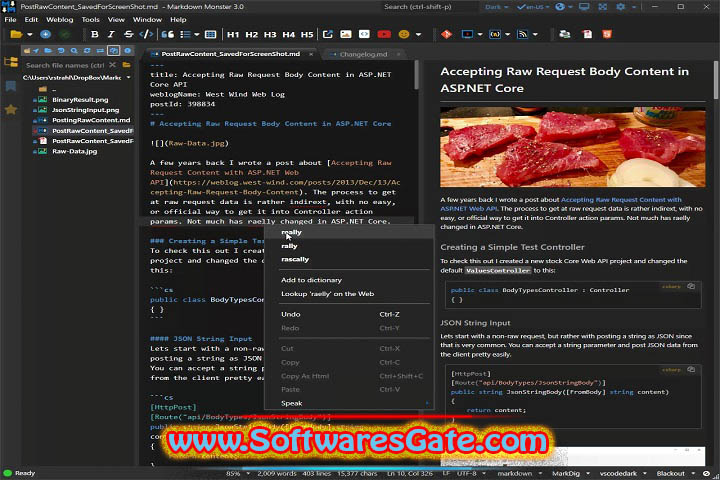Expand the emoji dropdown arrow
Viewport: 720px width, 480px height.
point(418,34)
